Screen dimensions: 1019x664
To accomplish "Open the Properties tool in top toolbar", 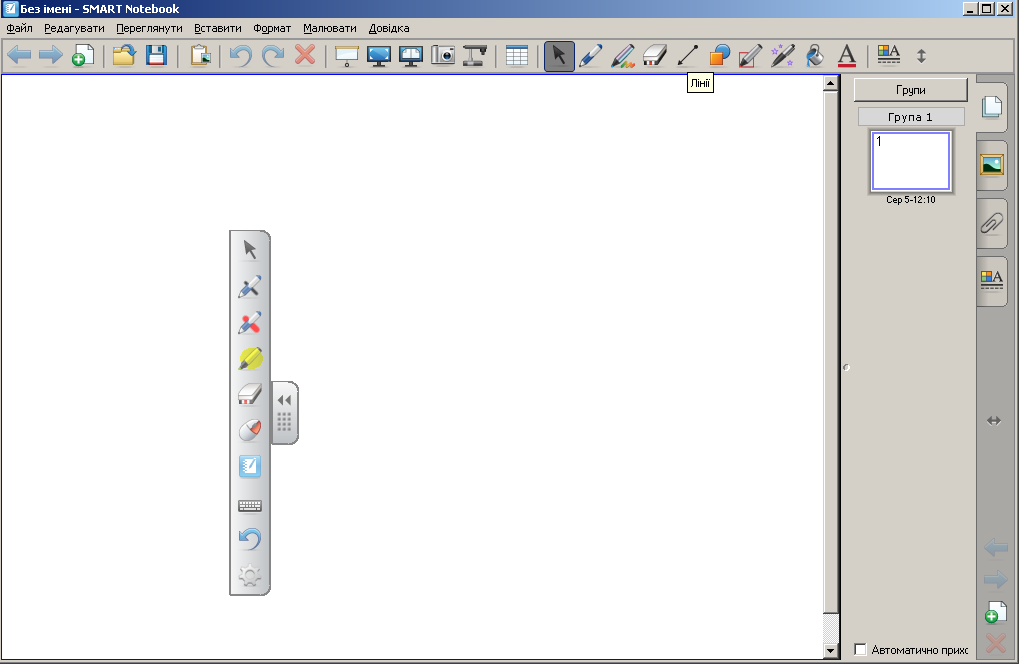I will [x=888, y=55].
